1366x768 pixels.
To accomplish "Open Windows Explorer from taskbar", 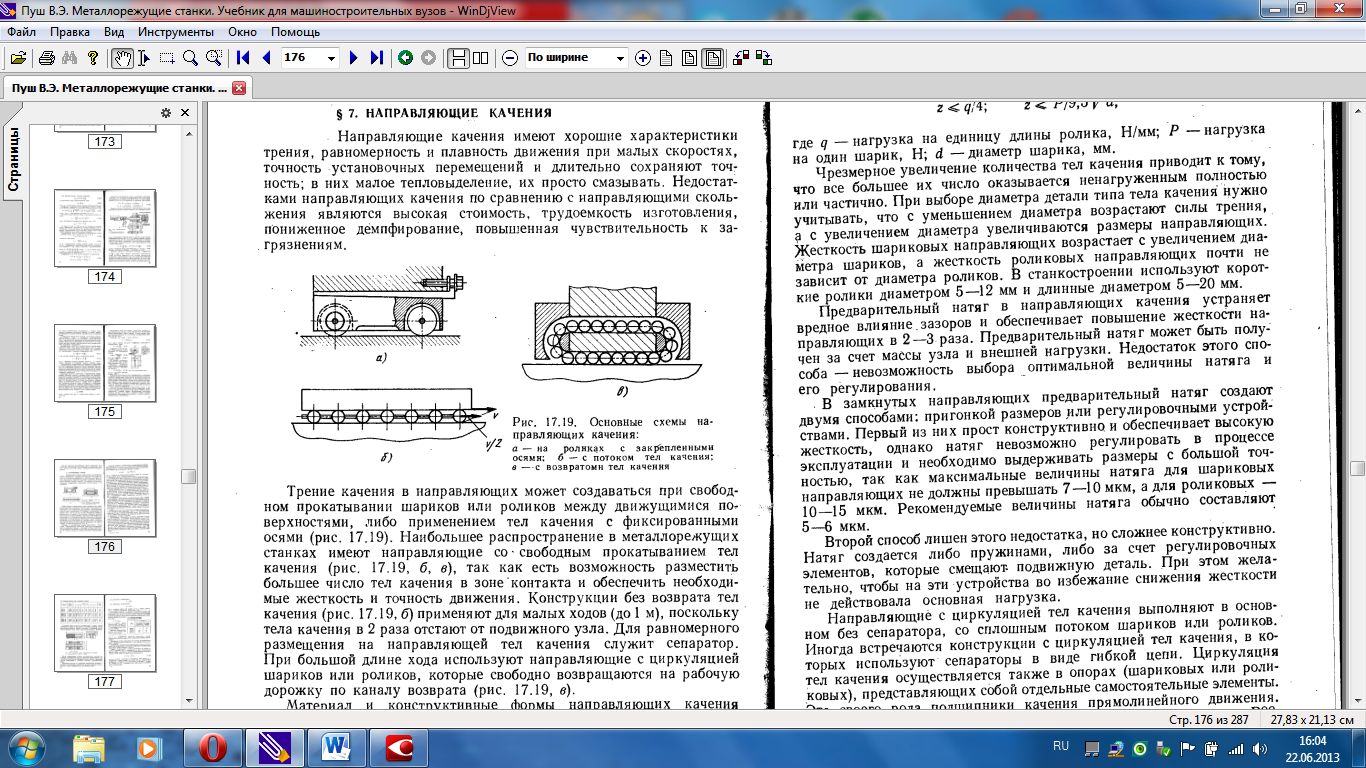I will coord(89,748).
